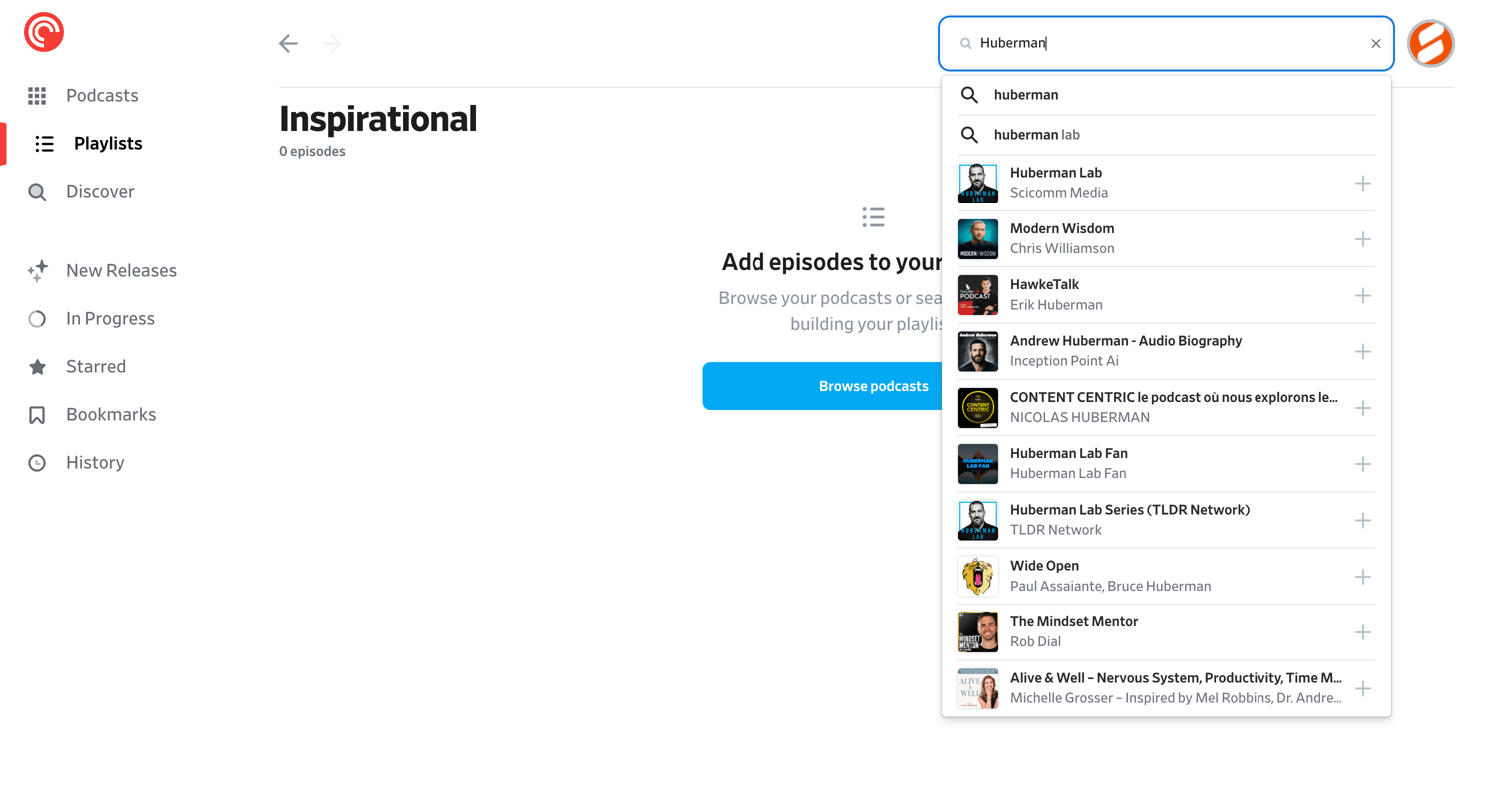Open Andrew Huberman - Audio Biography result
The width and height of the screenshot is (1509, 812).
click(x=1166, y=352)
